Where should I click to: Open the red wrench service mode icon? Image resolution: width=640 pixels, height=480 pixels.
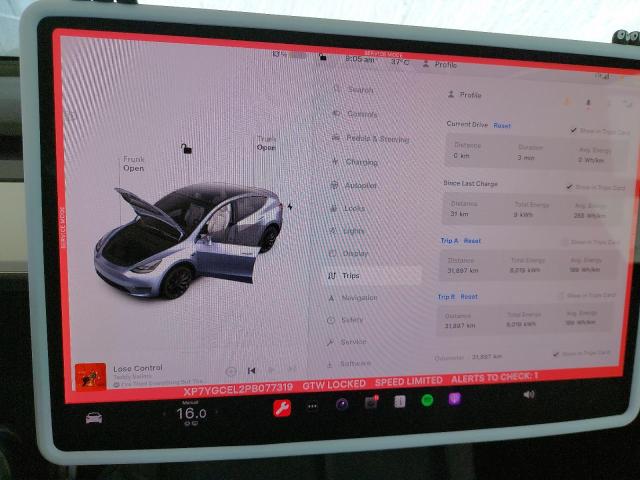point(282,409)
